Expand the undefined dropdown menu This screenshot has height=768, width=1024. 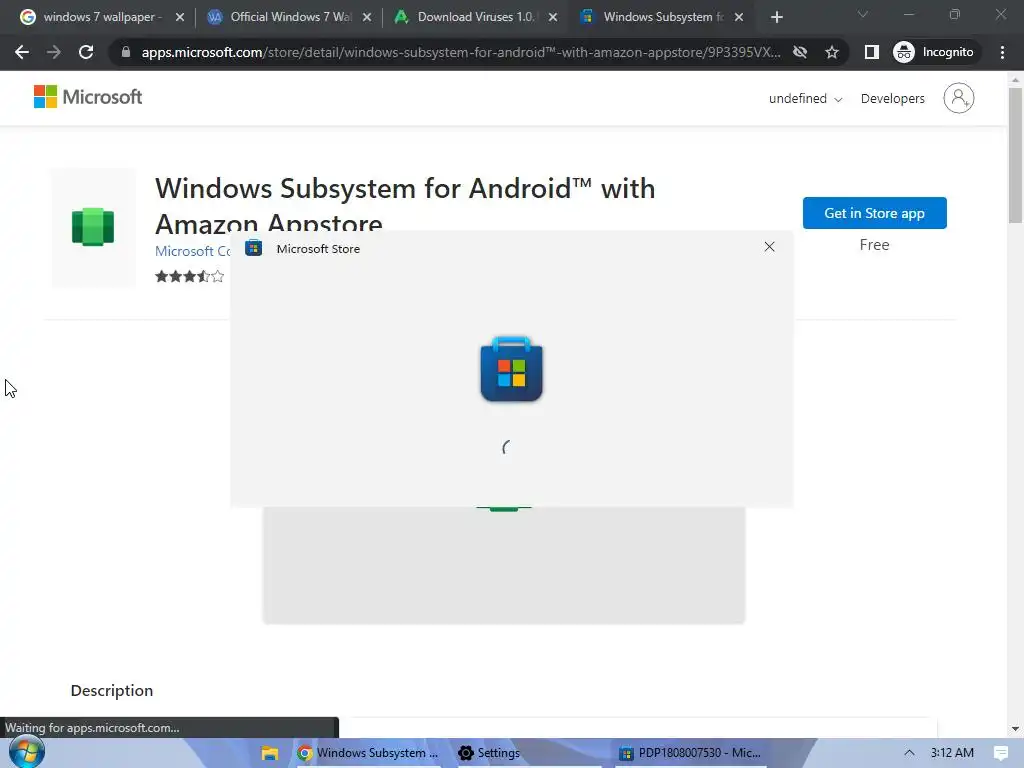click(805, 99)
